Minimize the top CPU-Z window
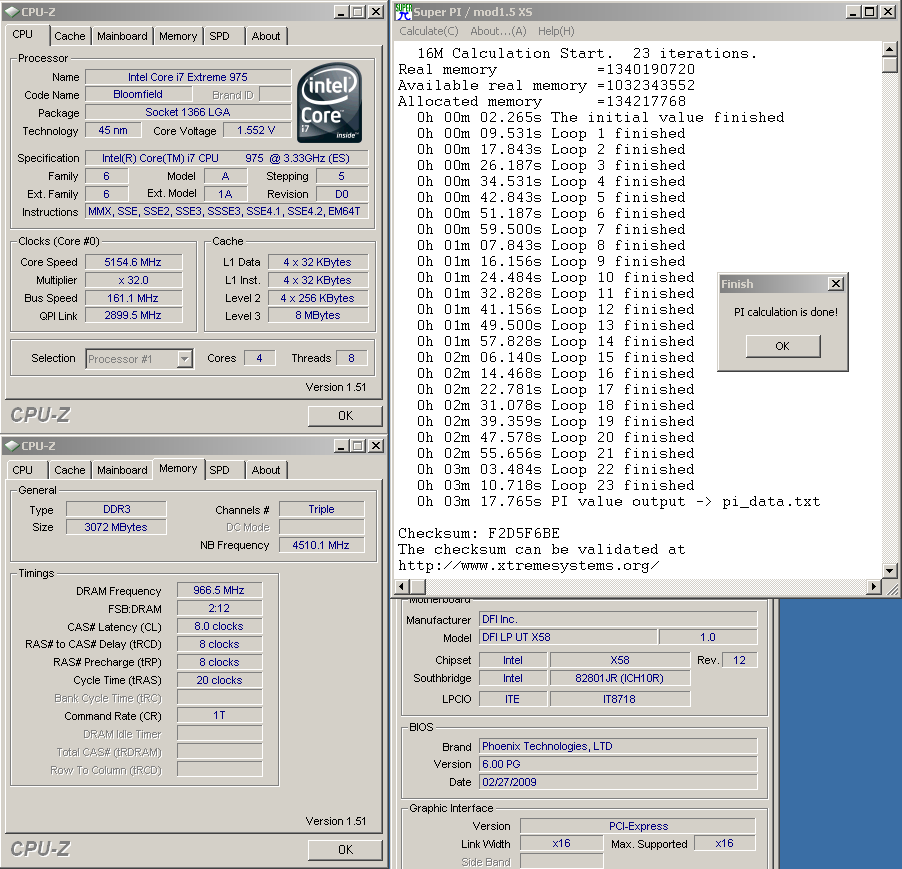The height and width of the screenshot is (869, 902). 341,12
